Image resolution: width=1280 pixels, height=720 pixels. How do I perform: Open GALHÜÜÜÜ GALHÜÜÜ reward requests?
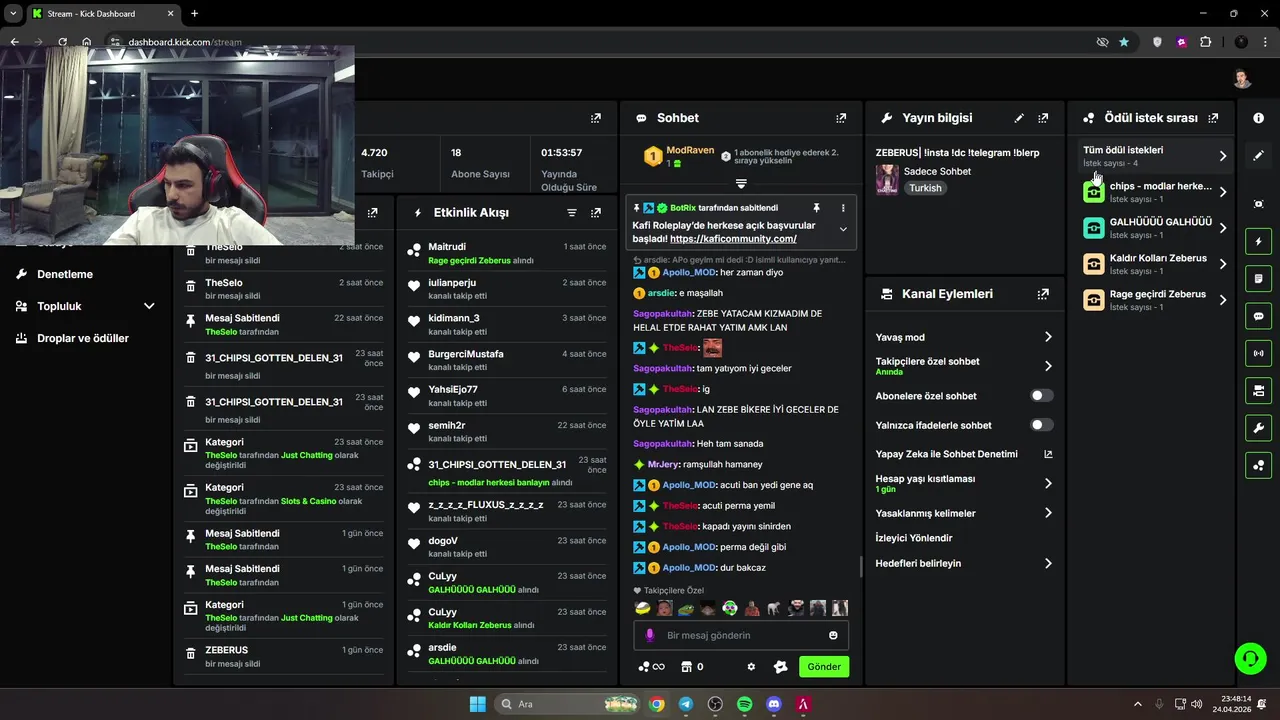(x=1154, y=228)
